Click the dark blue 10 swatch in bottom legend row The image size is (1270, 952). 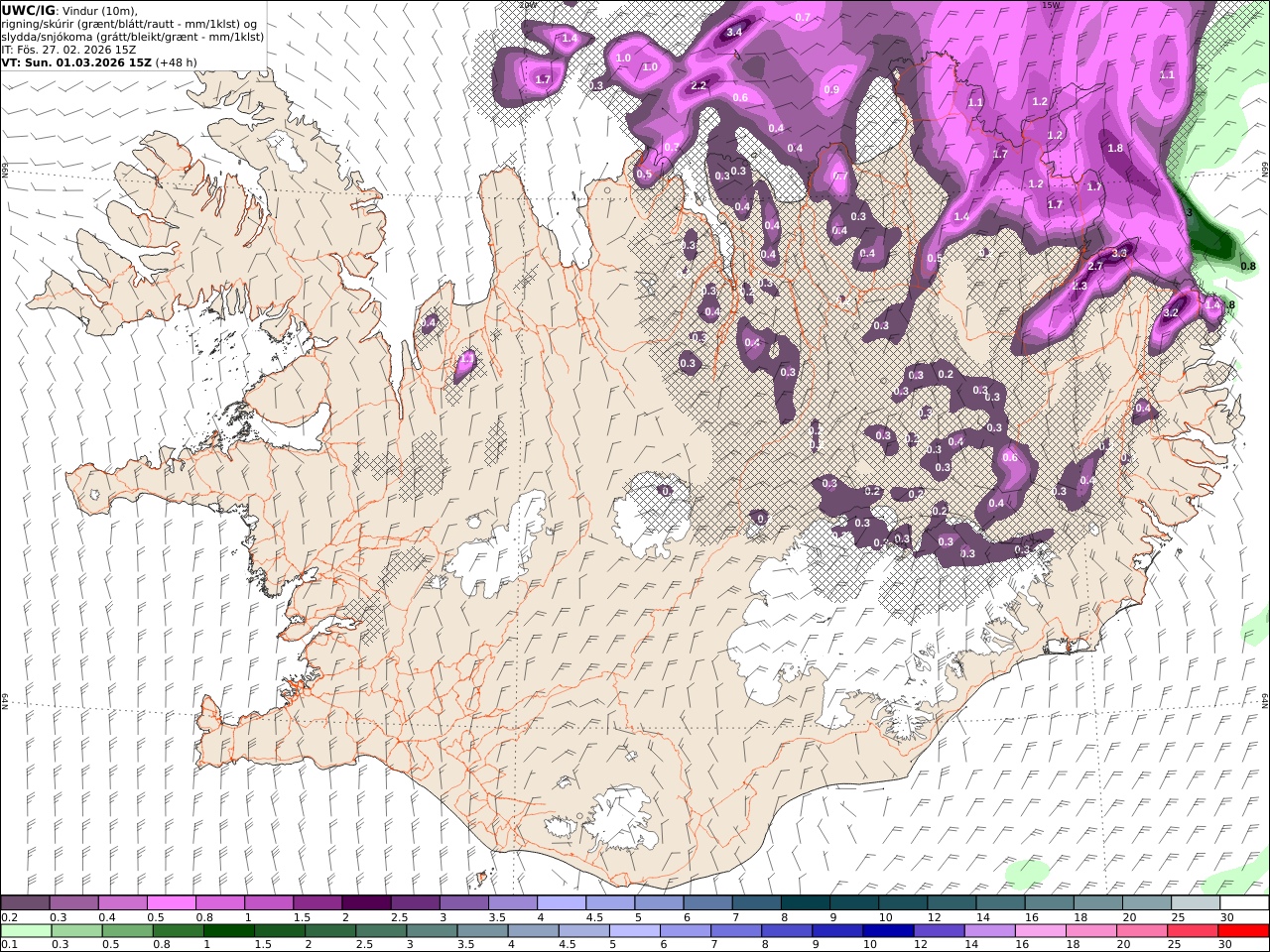click(x=888, y=931)
